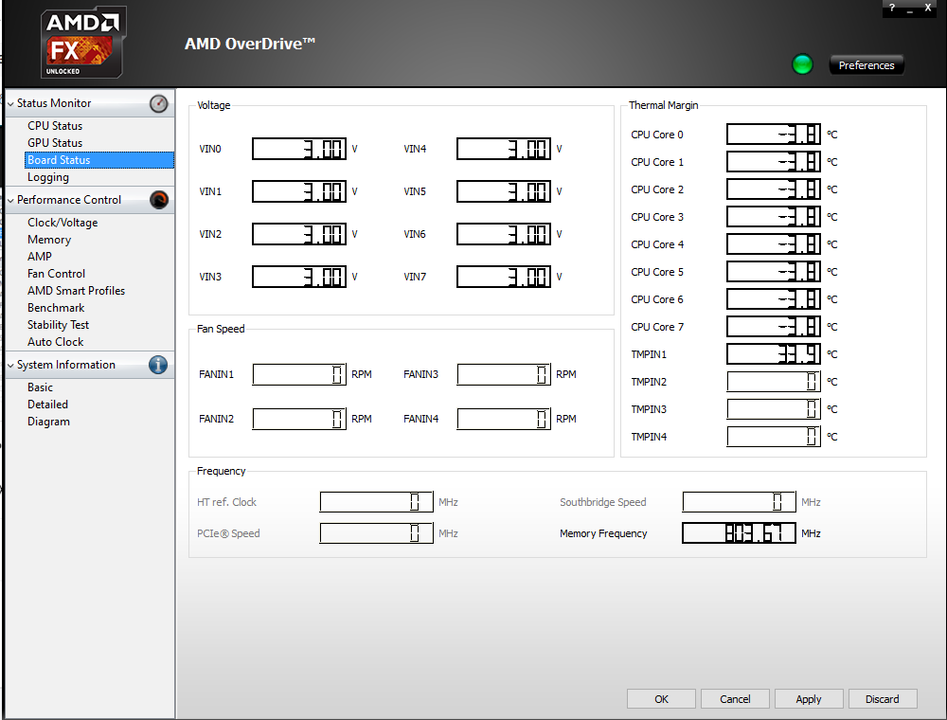Viewport: 947px width, 720px height.
Task: Open the Logging page
Action: pyautogui.click(x=48, y=177)
